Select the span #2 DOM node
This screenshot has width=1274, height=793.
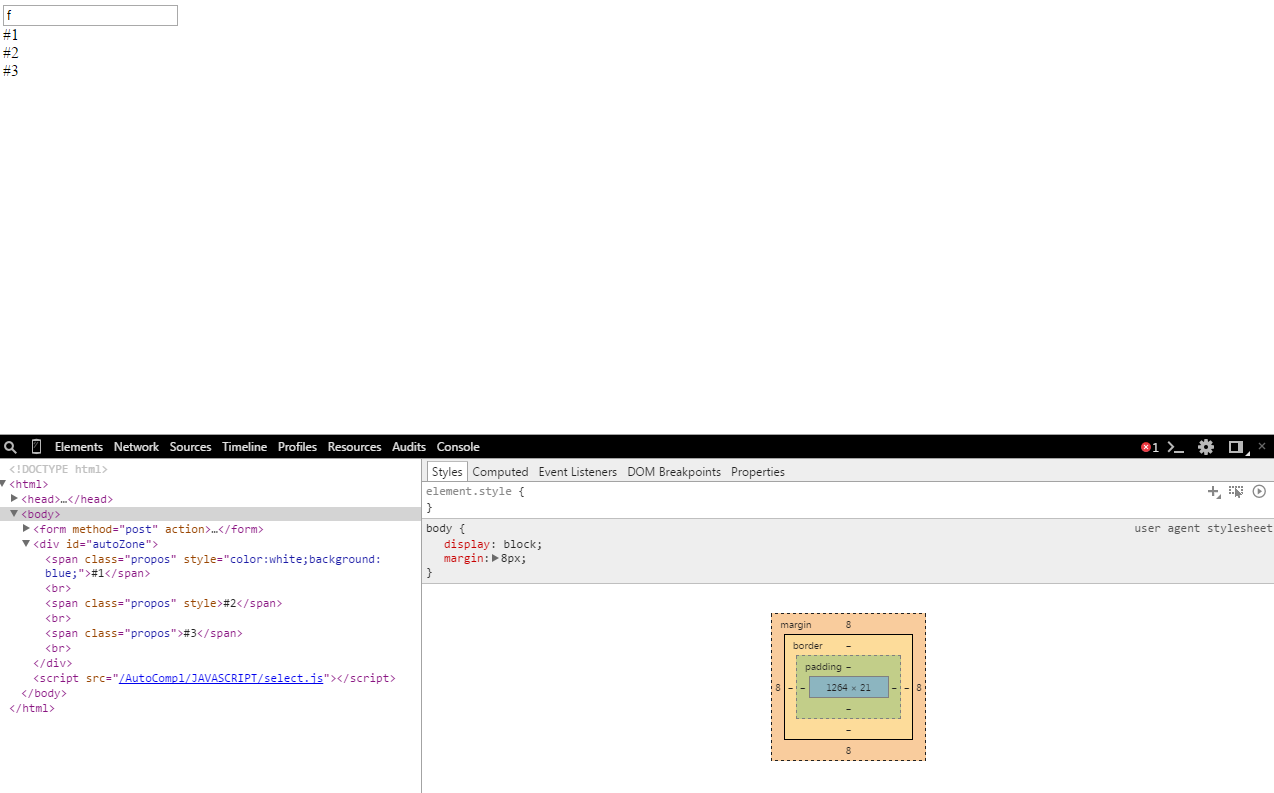(163, 604)
